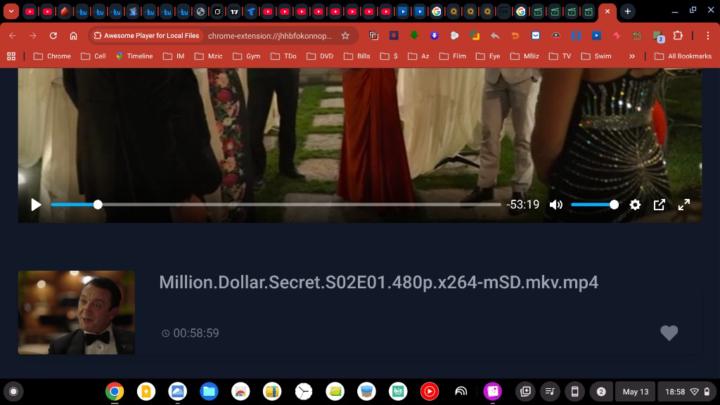The width and height of the screenshot is (720, 405).
Task: Pop out the video into separate window
Action: coord(659,205)
